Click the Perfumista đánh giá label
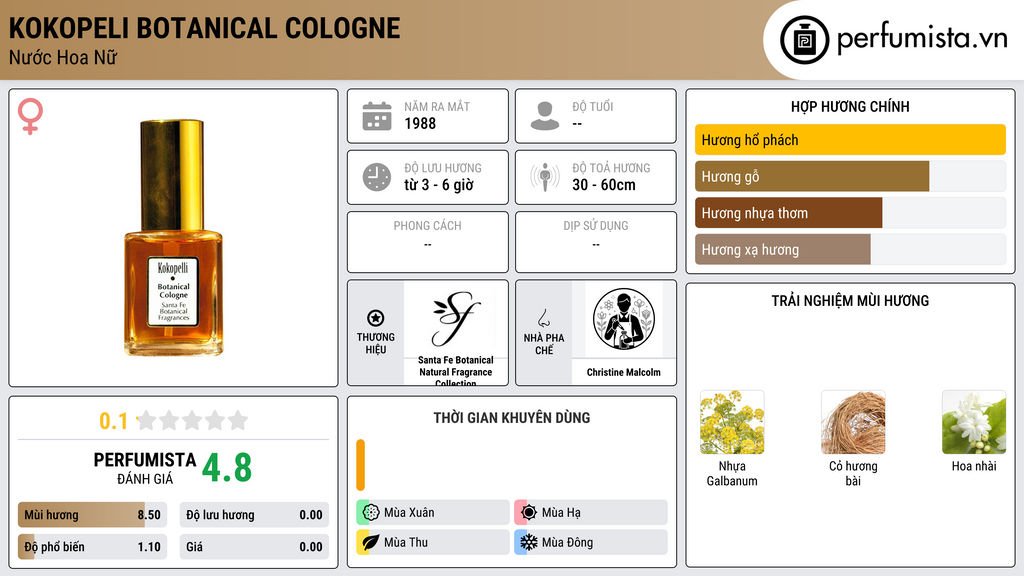This screenshot has height=576, width=1024. point(145,468)
